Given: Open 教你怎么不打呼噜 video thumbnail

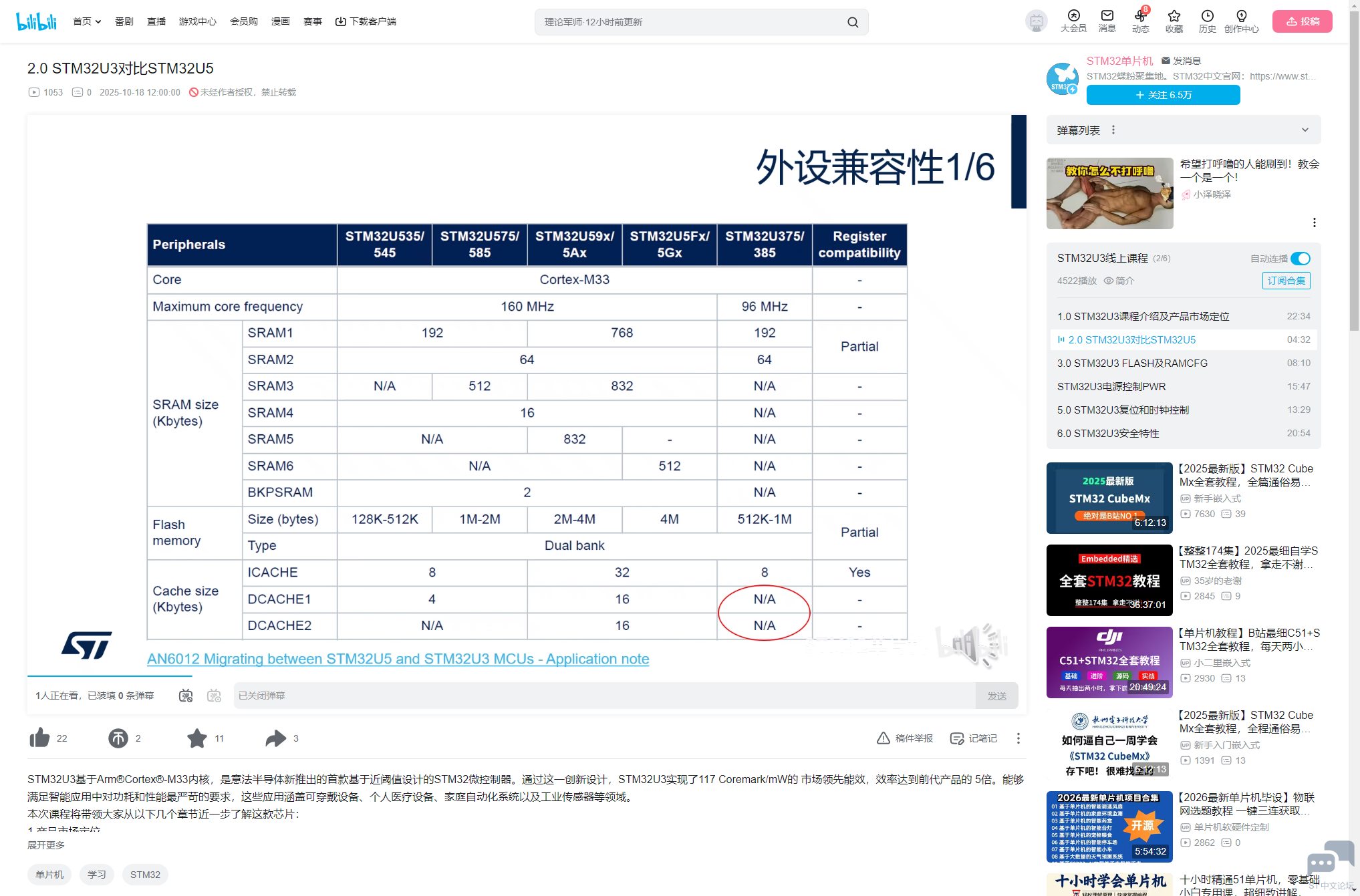Looking at the screenshot, I should click(x=1109, y=193).
